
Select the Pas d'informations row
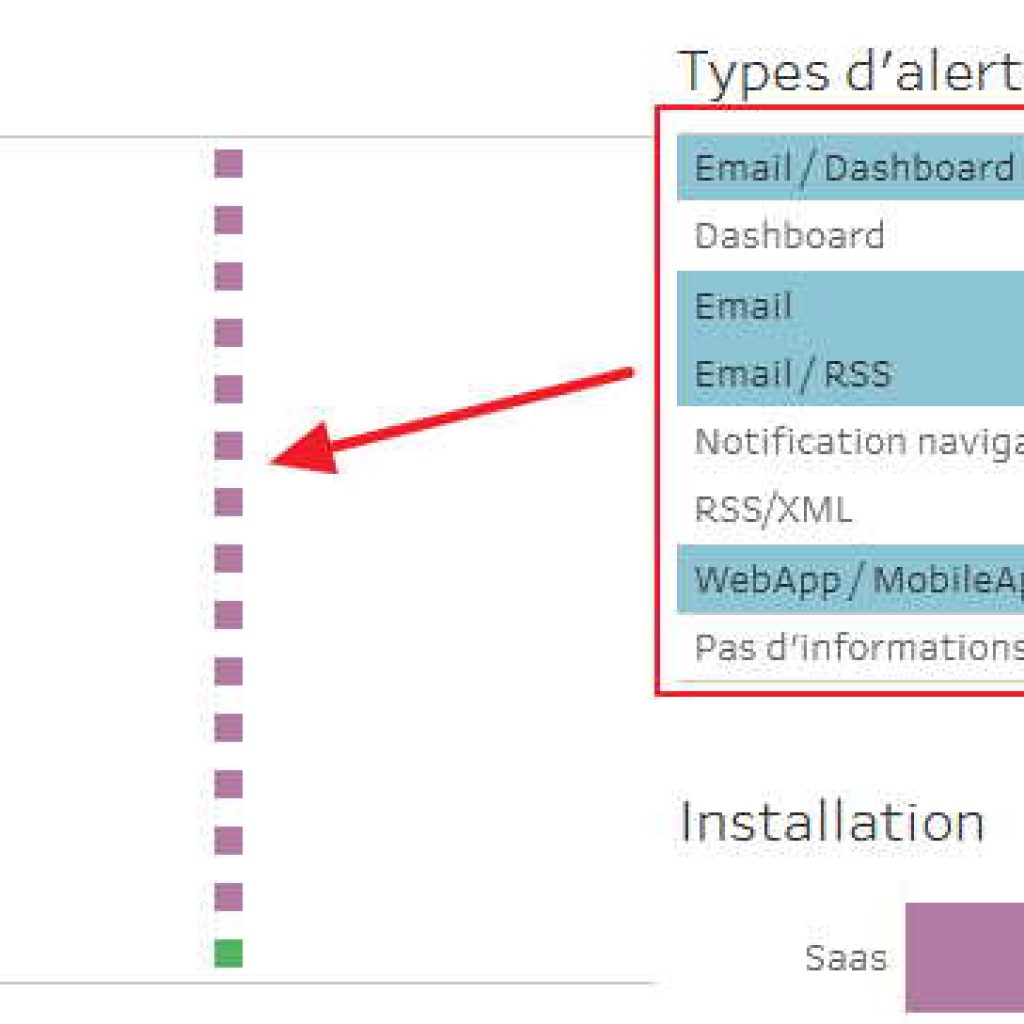(x=850, y=647)
